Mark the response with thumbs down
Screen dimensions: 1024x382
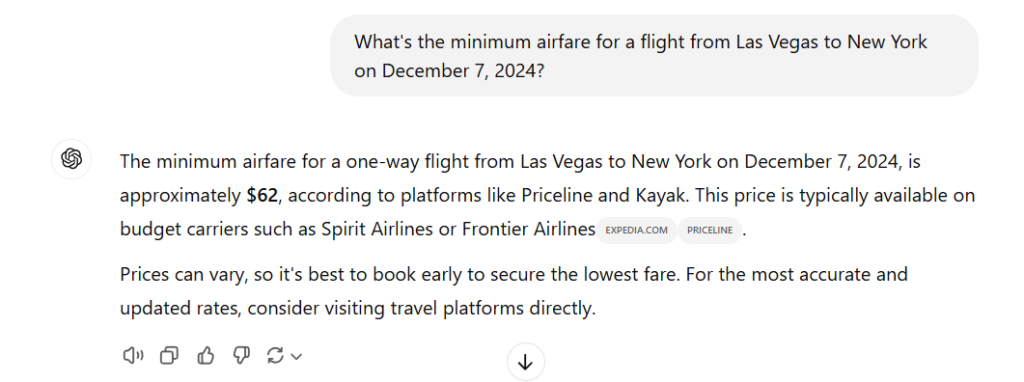click(x=242, y=355)
